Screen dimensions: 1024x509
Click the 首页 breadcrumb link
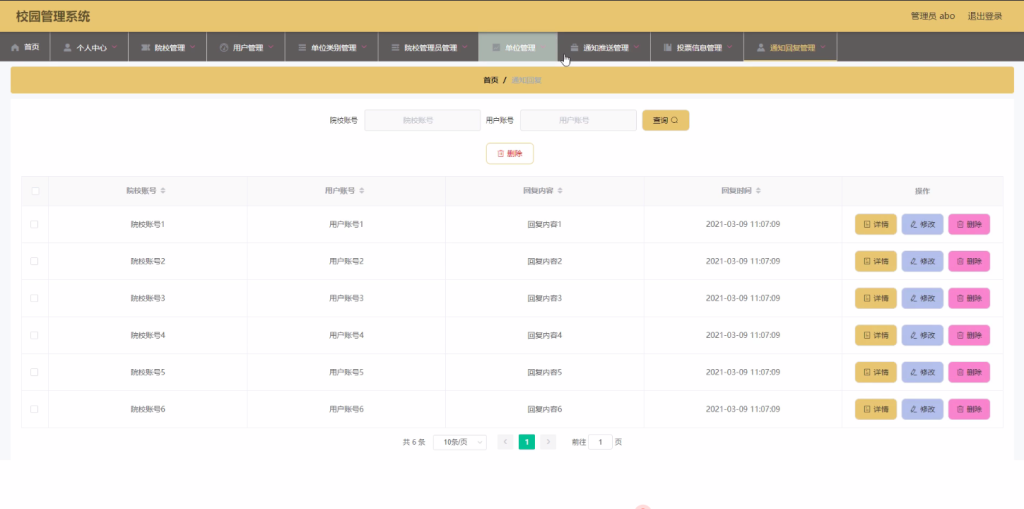click(x=490, y=80)
